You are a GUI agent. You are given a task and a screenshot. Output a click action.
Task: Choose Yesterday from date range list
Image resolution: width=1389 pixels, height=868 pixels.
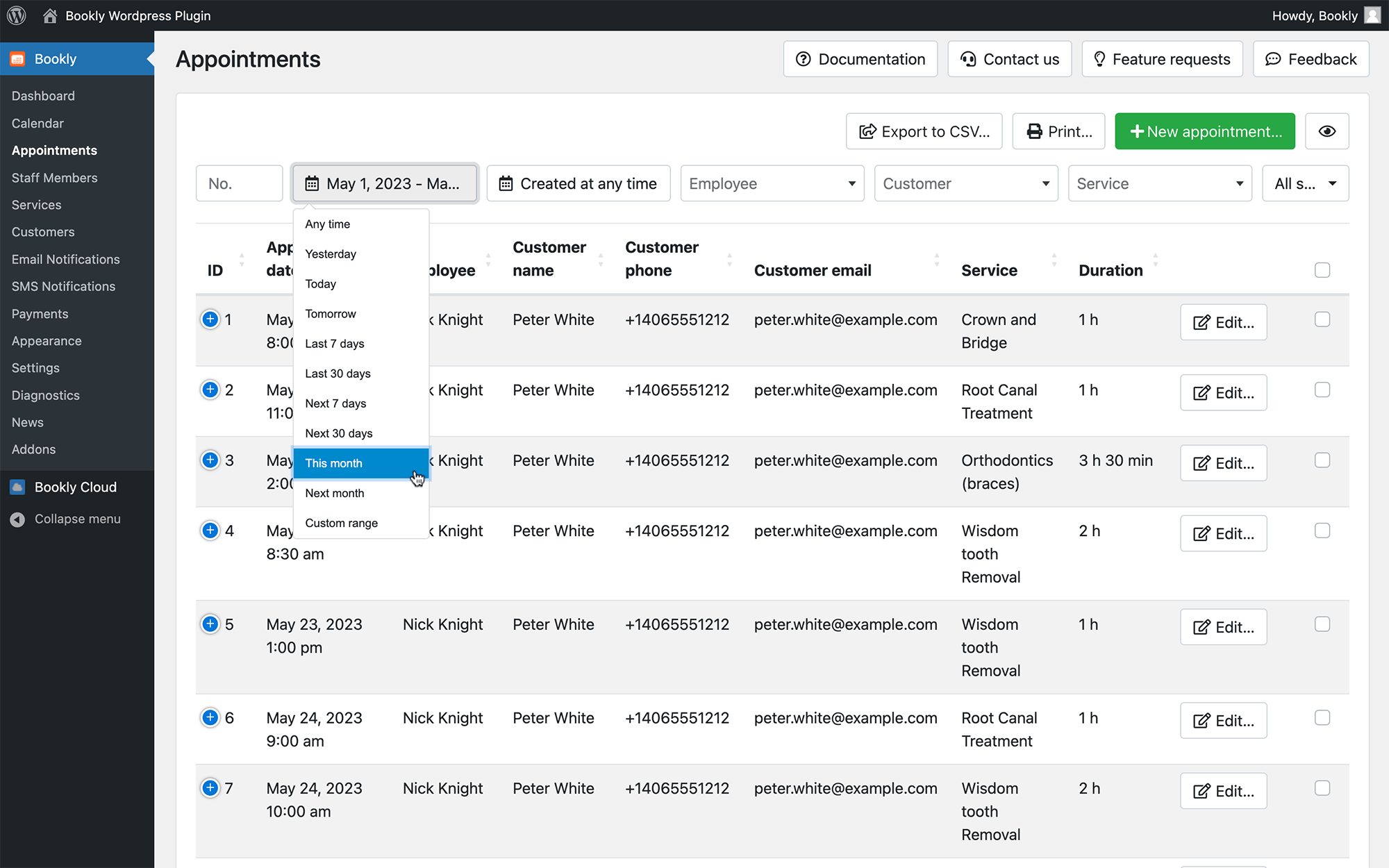click(361, 254)
